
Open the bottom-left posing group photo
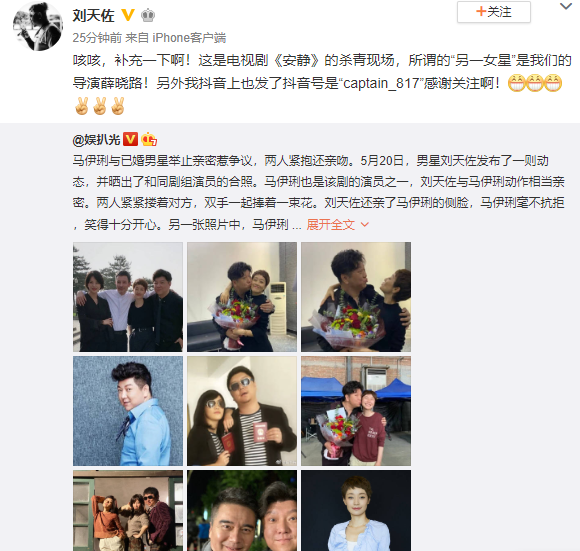pos(128,511)
